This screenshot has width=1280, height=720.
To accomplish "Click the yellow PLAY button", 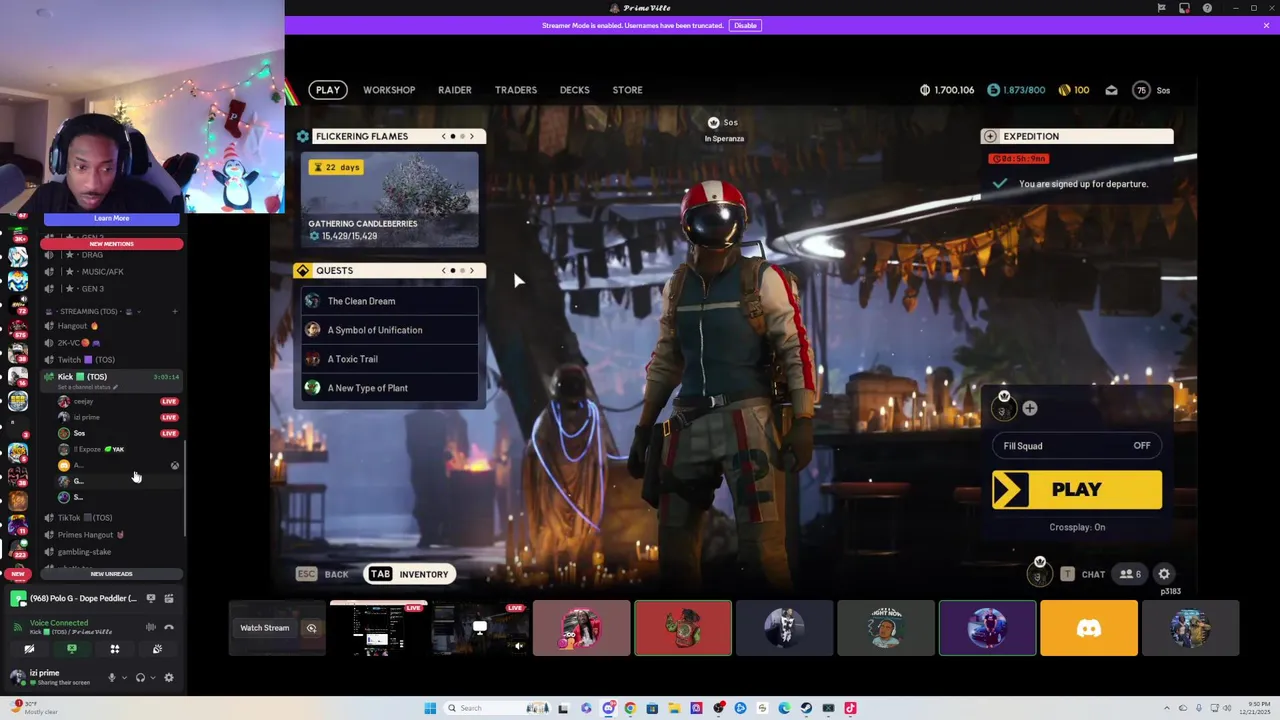I will pos(1077,490).
